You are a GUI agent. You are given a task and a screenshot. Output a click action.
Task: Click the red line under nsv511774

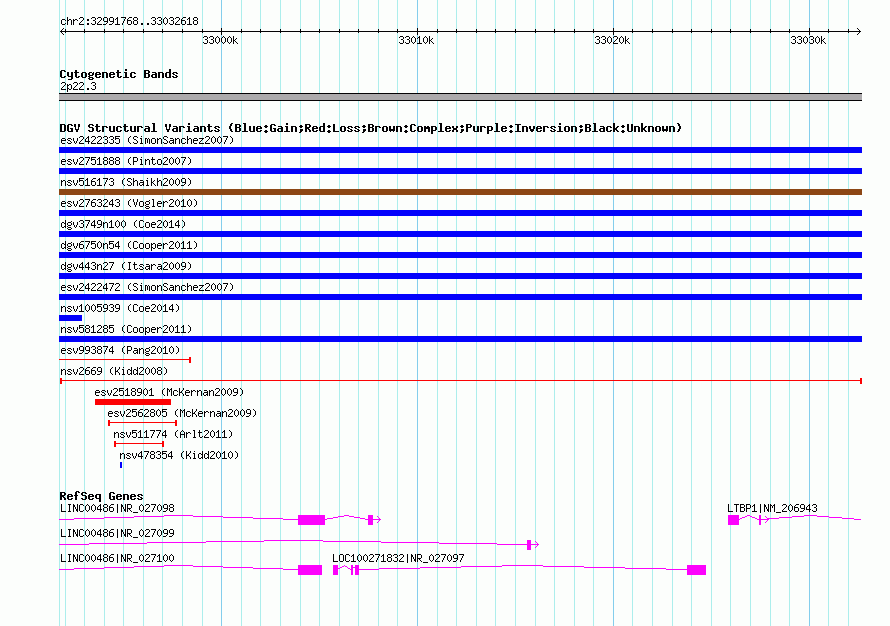point(139,444)
